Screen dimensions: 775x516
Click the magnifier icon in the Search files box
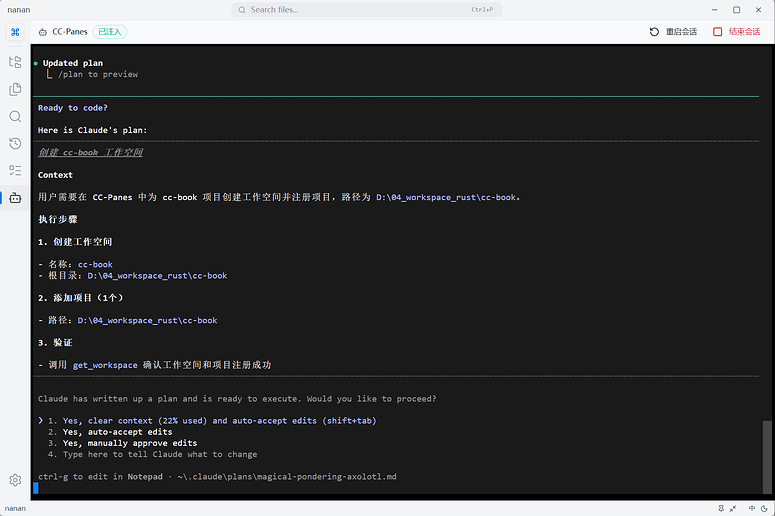[x=242, y=10]
